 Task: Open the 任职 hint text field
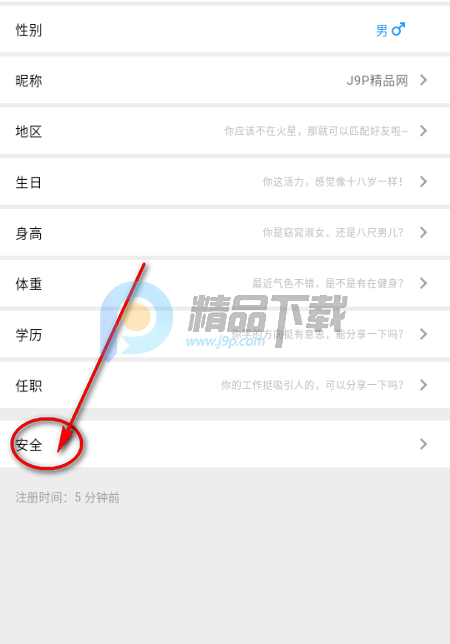coord(312,385)
